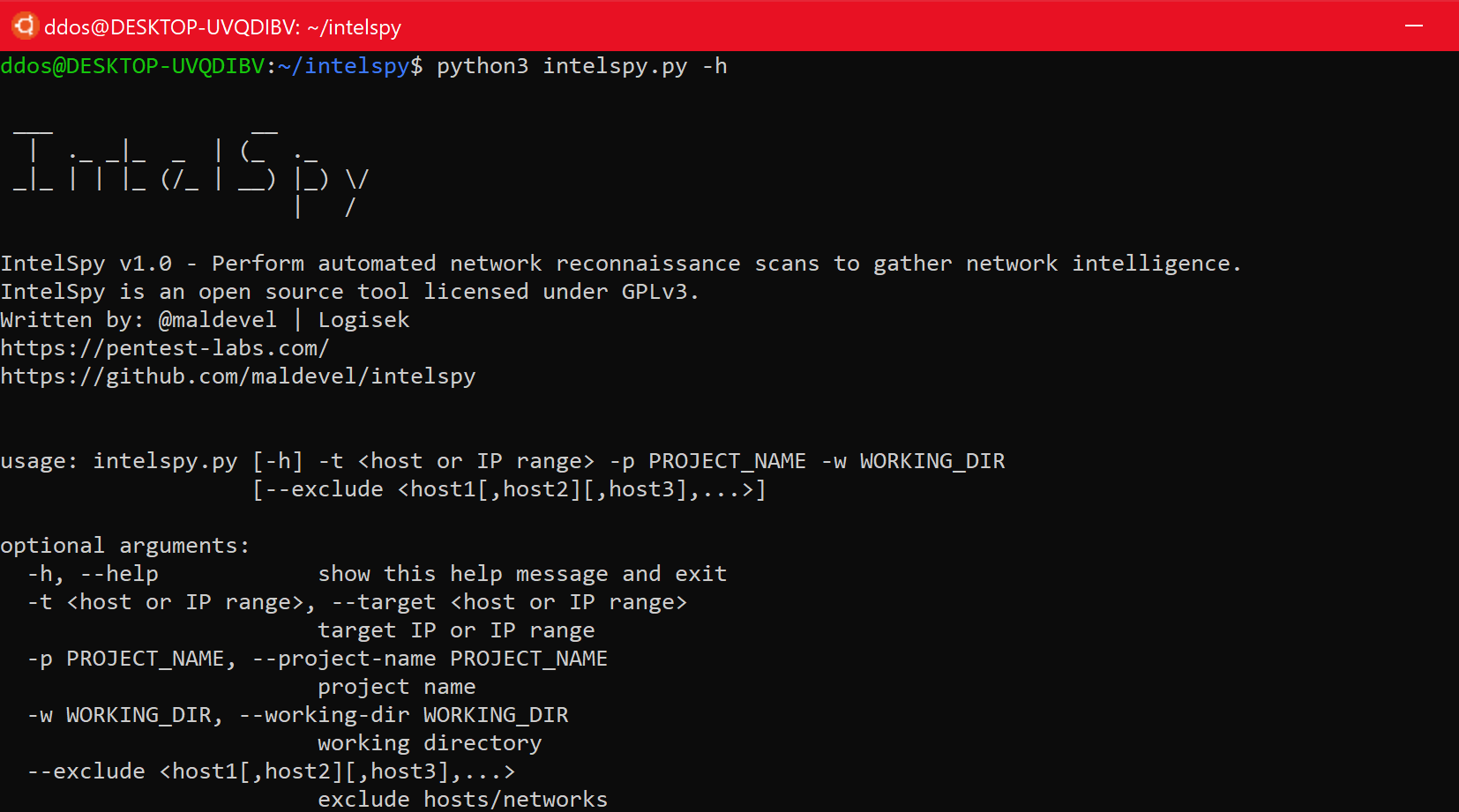Screen dimensions: 1459x812
Task: Click the GPLv3 license text
Action: pos(658,292)
